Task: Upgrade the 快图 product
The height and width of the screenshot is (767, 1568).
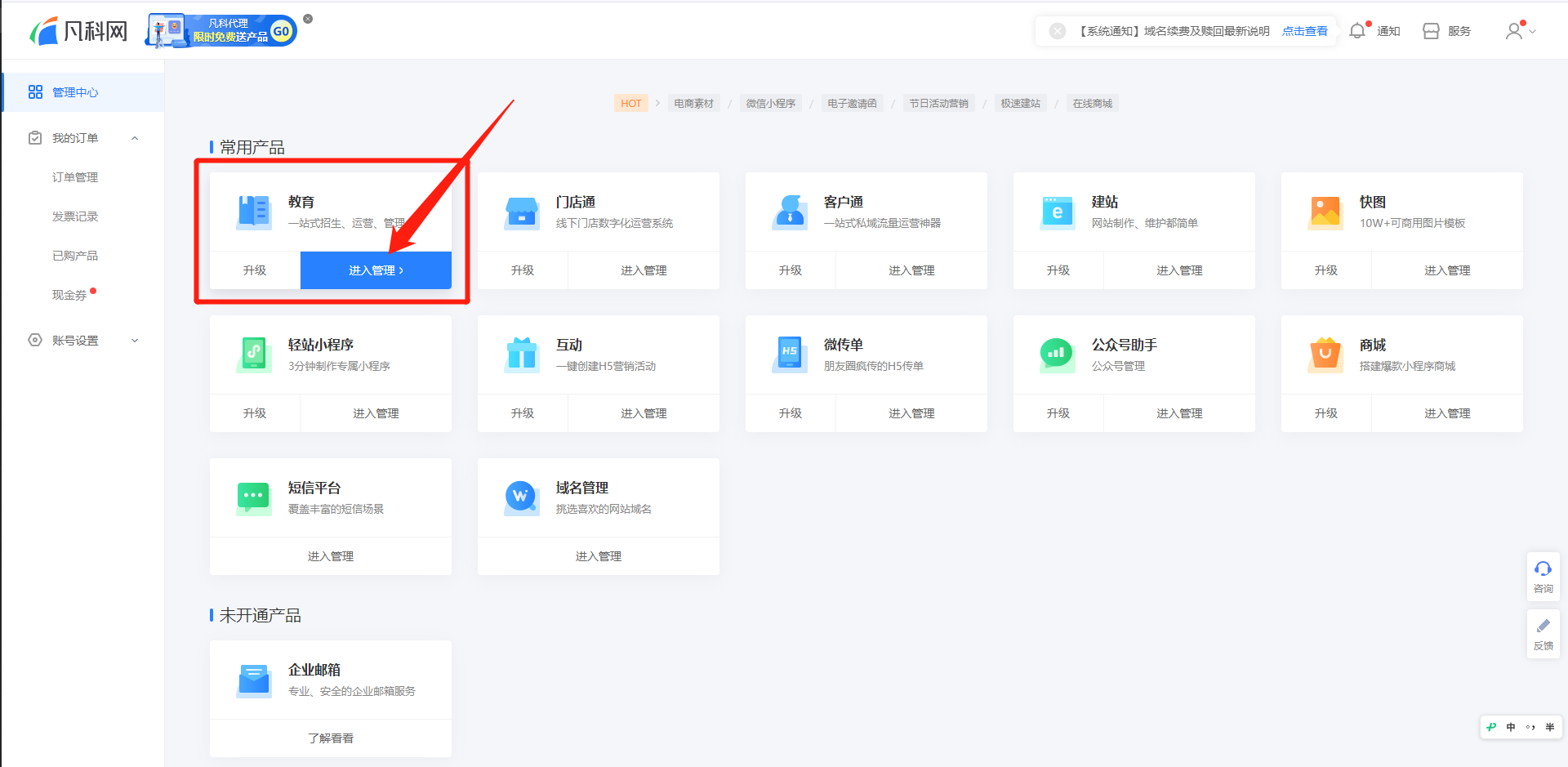Action: coord(1326,270)
